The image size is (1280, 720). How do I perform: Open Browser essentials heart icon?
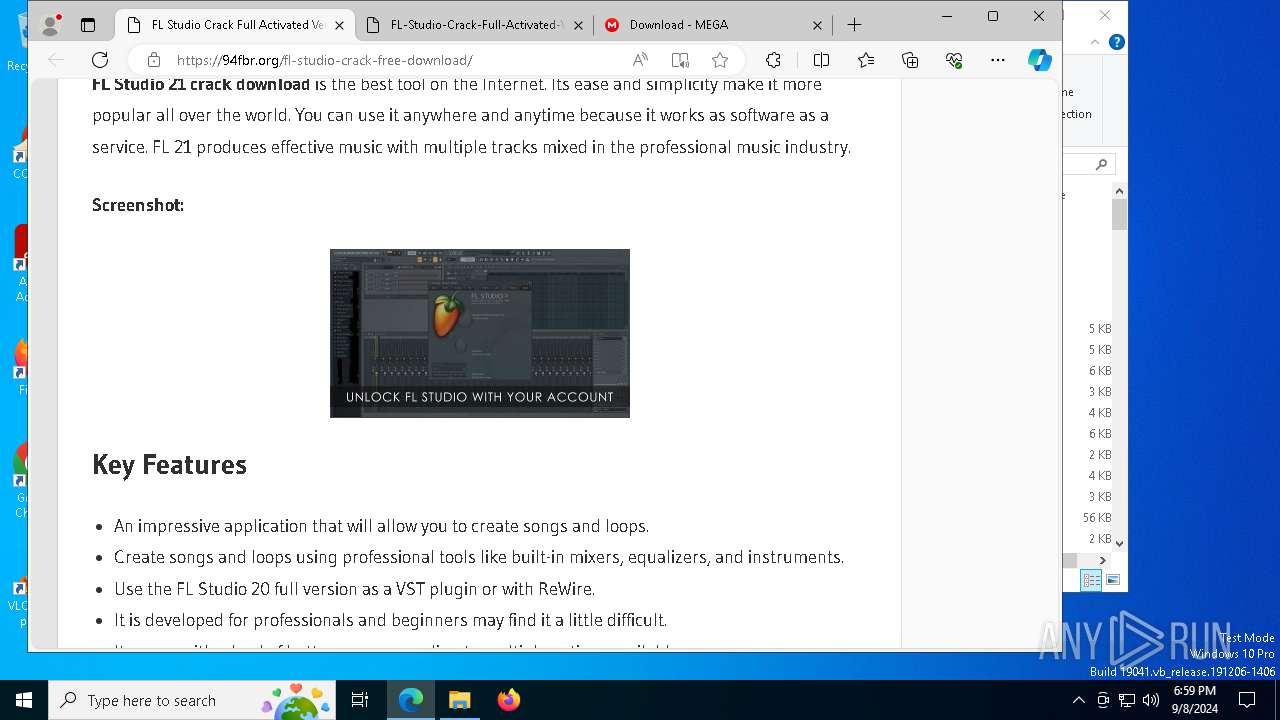[x=954, y=60]
